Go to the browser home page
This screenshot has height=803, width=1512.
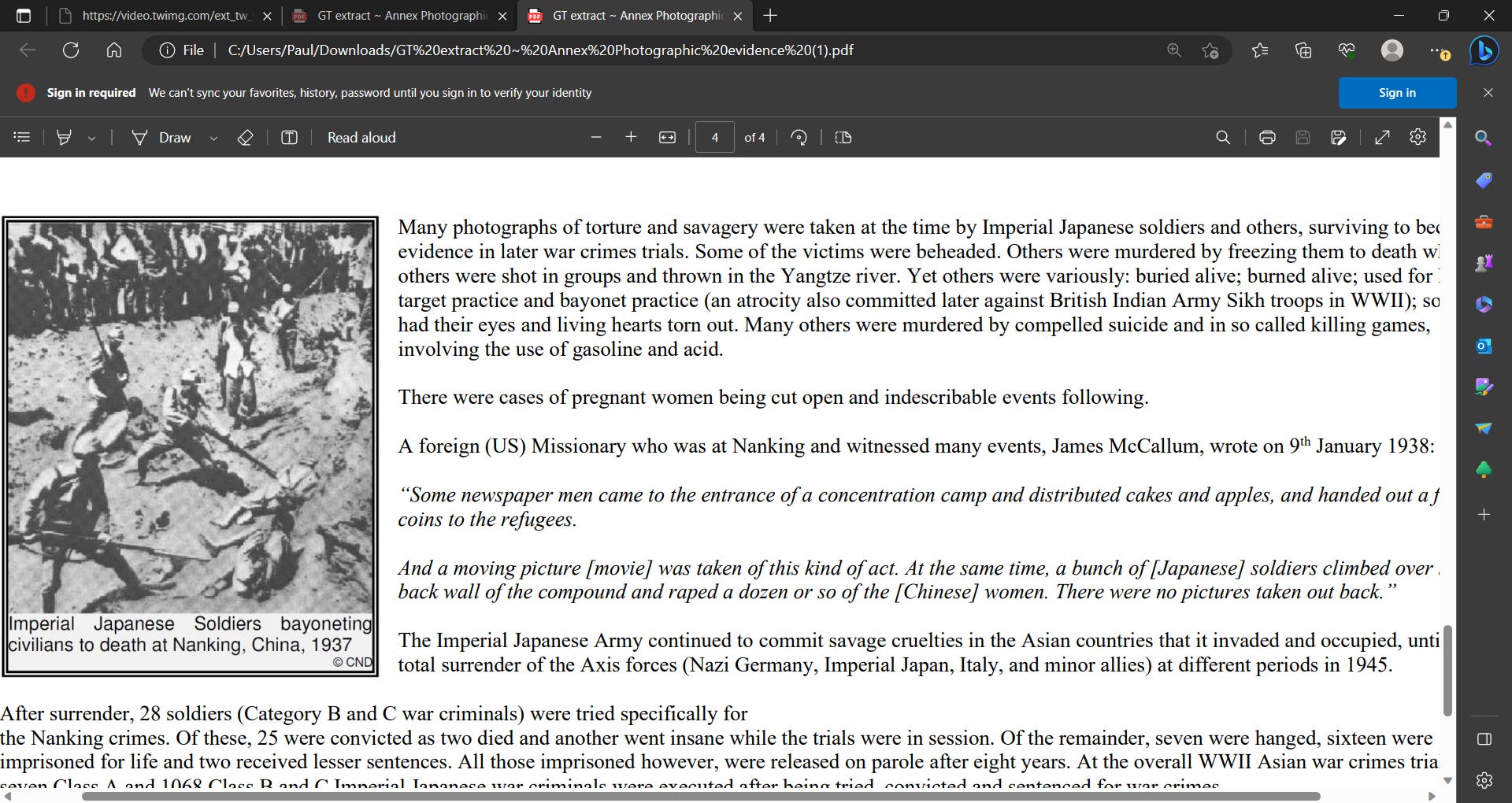click(x=114, y=50)
